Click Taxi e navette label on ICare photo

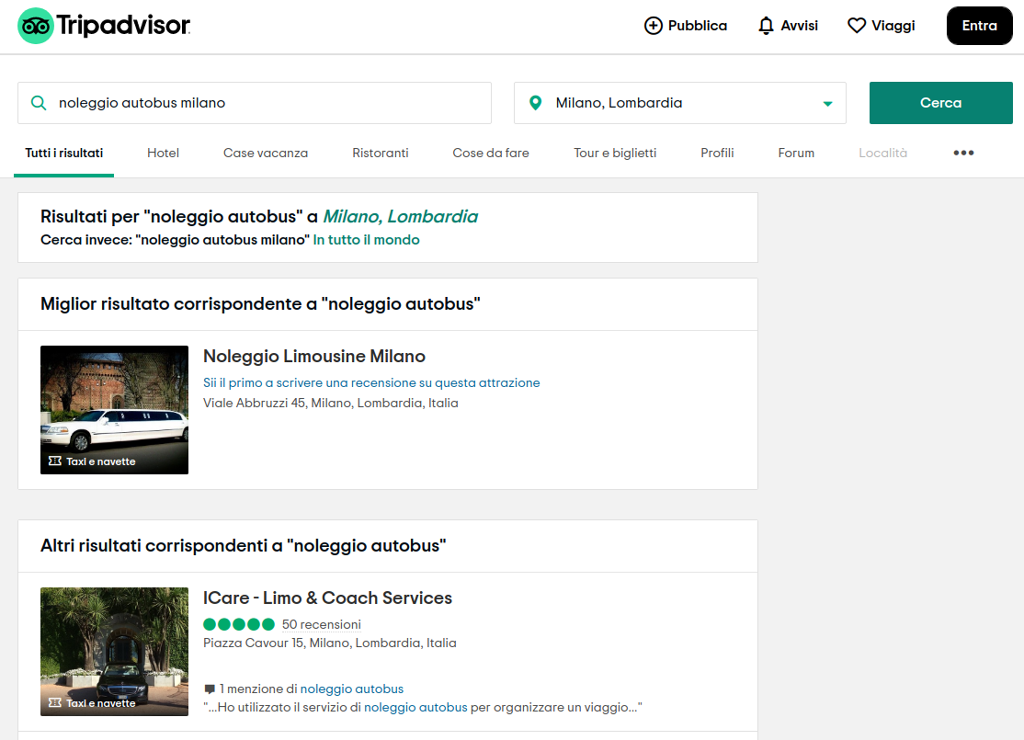pyautogui.click(x=101, y=703)
